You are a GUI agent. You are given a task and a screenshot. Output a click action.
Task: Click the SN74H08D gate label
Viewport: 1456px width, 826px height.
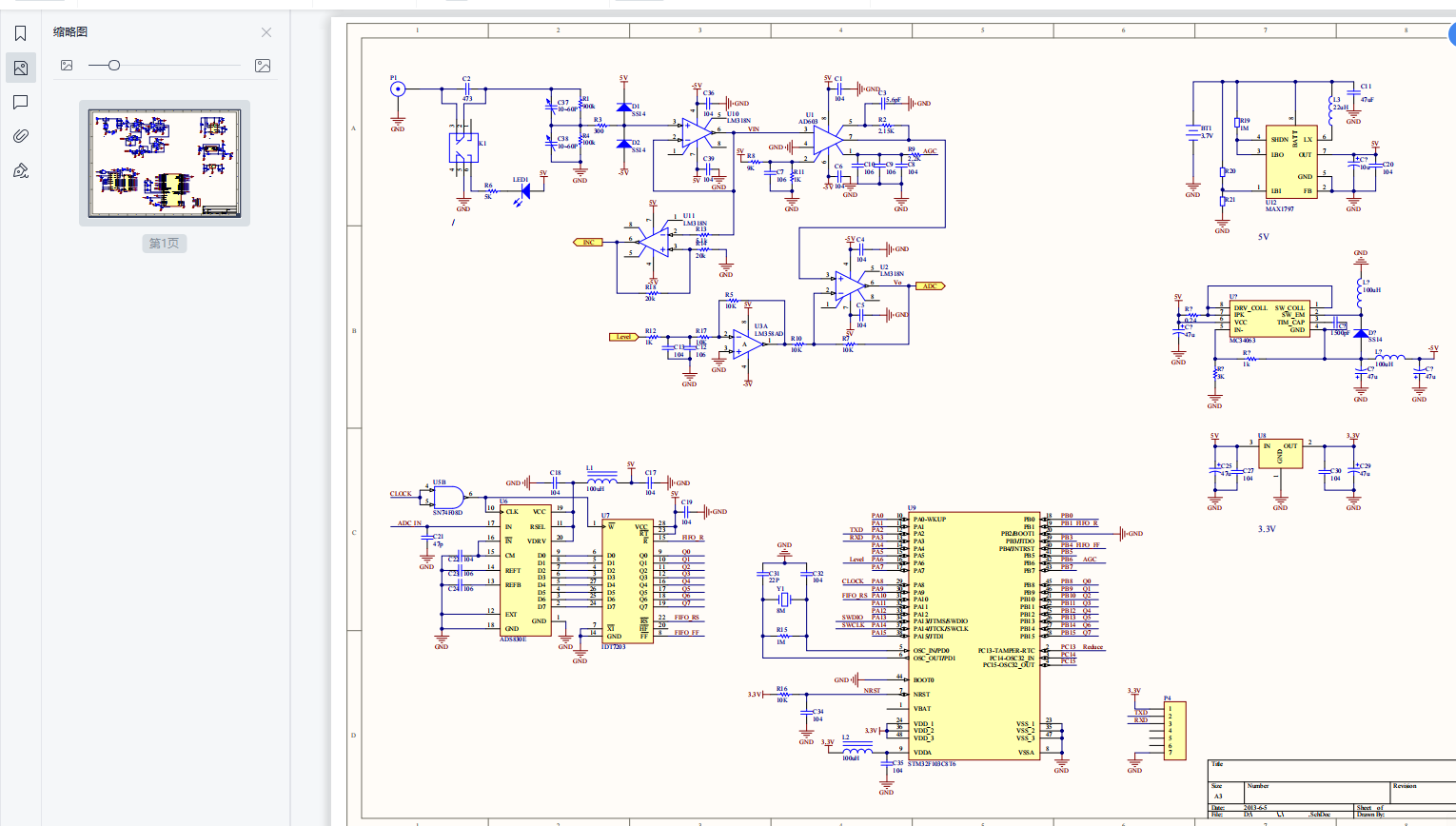[x=447, y=512]
